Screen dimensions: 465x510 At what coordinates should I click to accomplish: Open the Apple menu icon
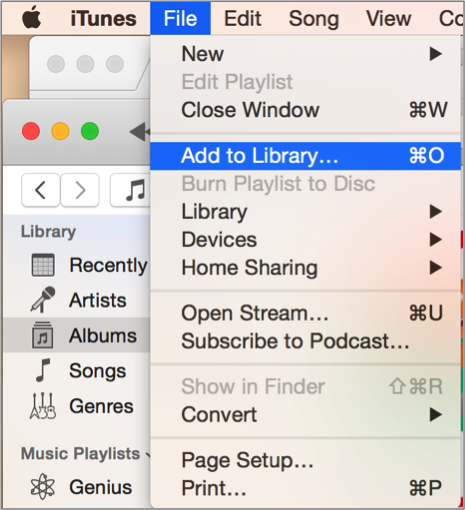click(32, 18)
